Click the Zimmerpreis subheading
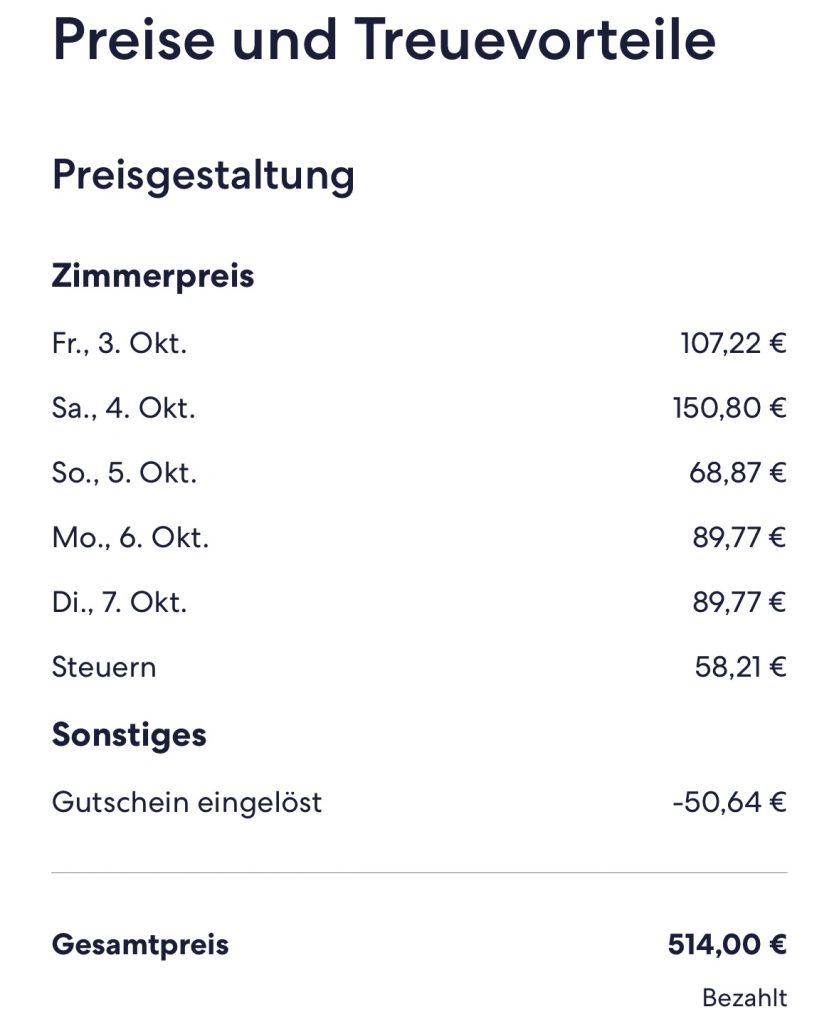 point(152,275)
